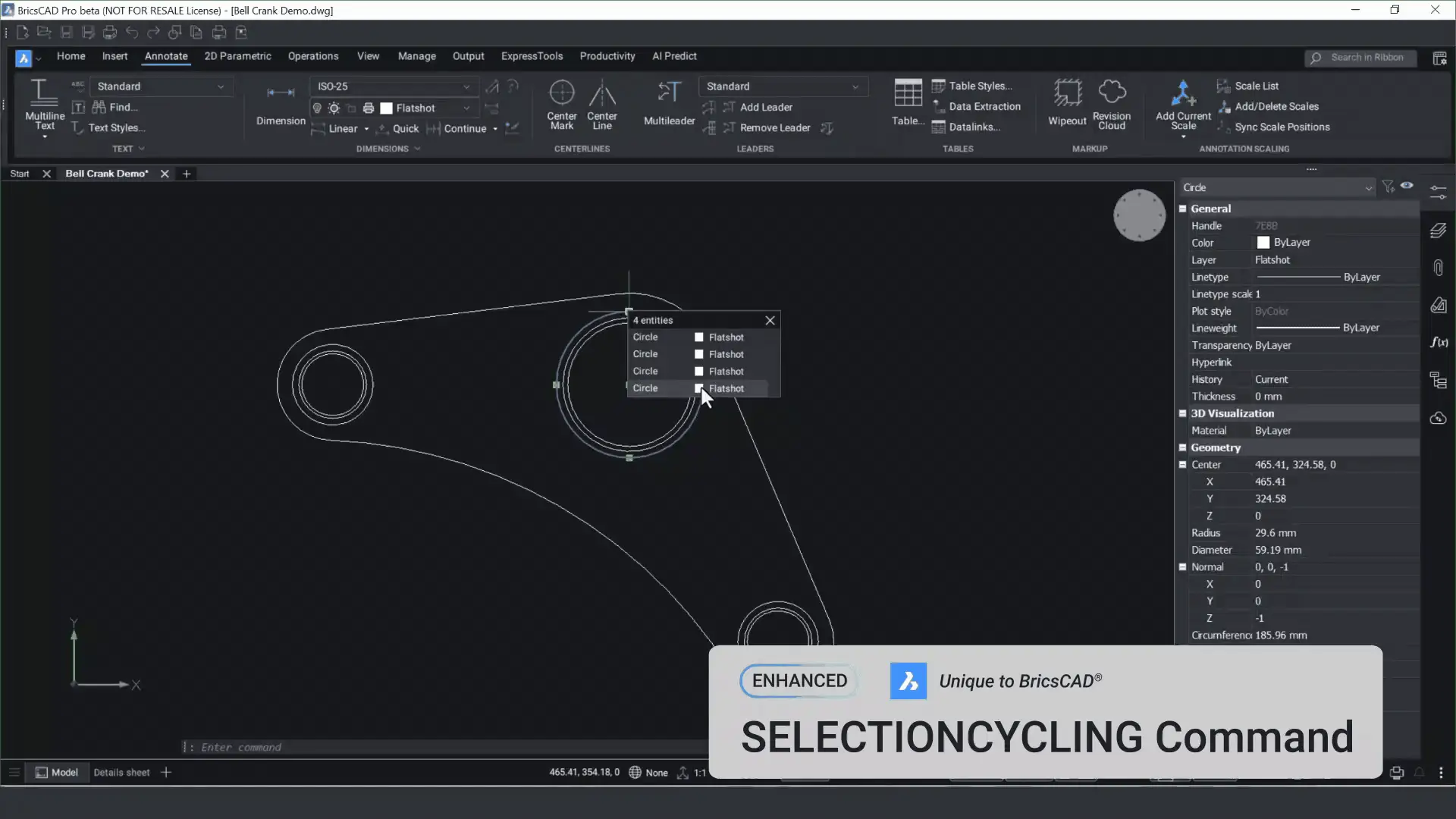Click the white ByLayer color swatch
This screenshot has height=819, width=1456.
[x=1263, y=243]
